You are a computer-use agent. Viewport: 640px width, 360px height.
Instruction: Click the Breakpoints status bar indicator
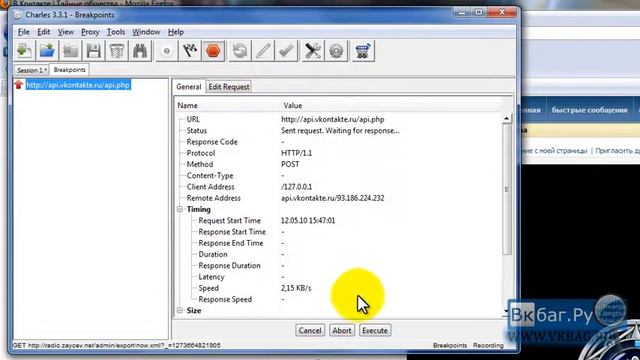(450, 345)
